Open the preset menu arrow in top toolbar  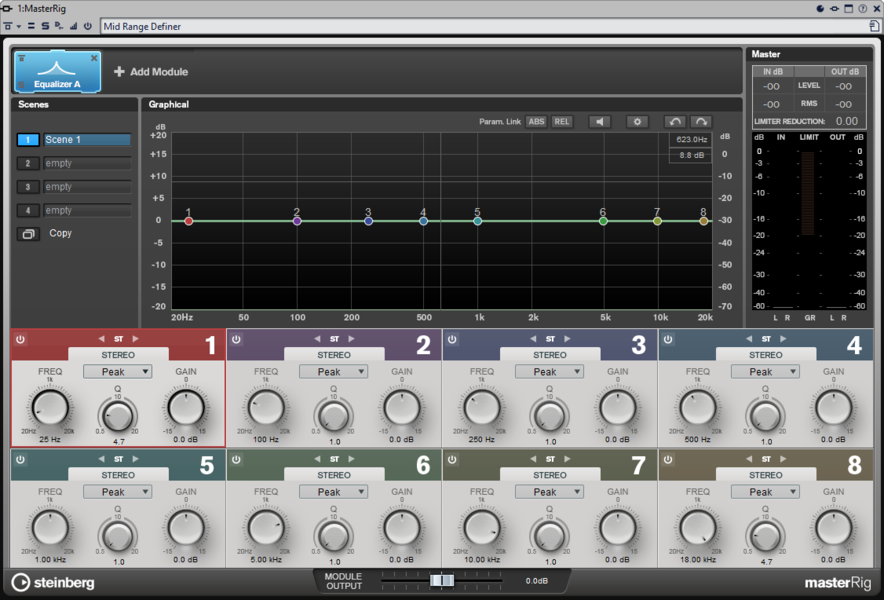19,27
